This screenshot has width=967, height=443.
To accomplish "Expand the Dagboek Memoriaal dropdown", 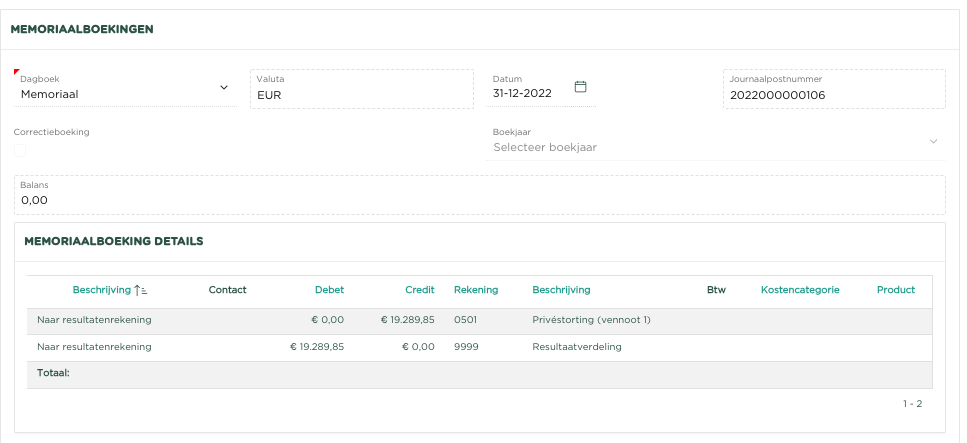I will (224, 88).
